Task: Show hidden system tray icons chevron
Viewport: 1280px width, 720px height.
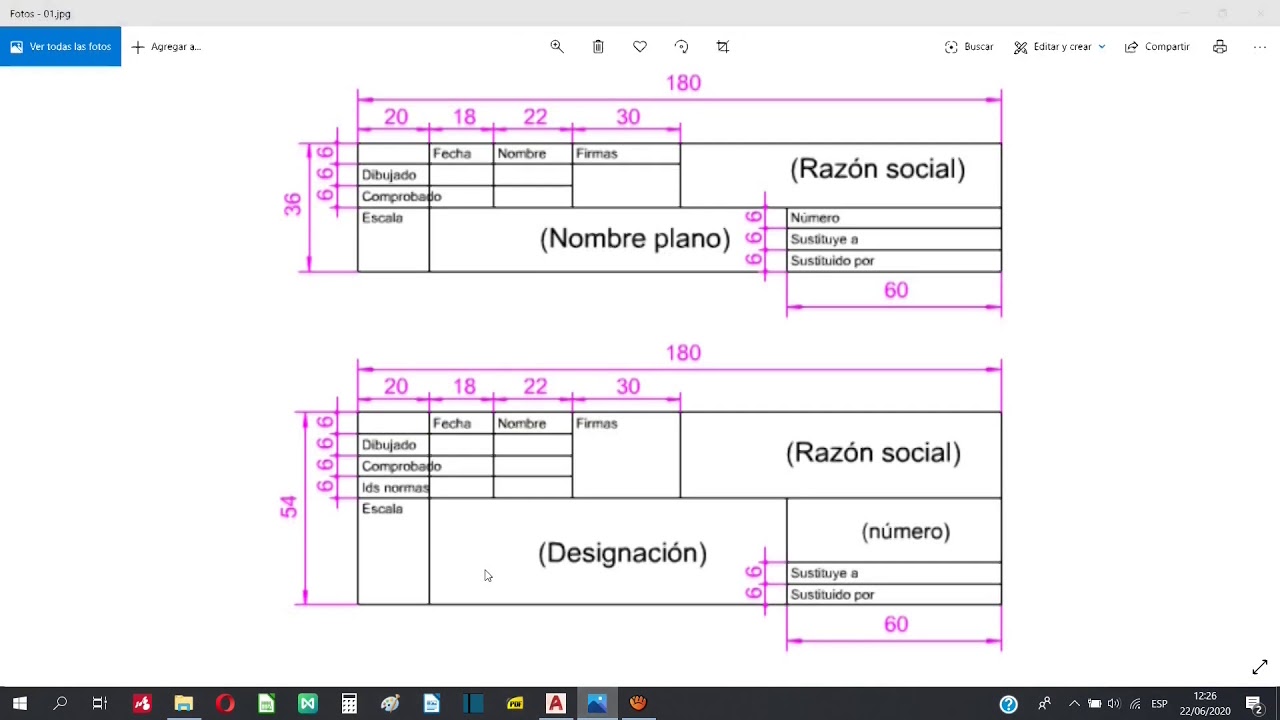Action: pyautogui.click(x=1074, y=704)
